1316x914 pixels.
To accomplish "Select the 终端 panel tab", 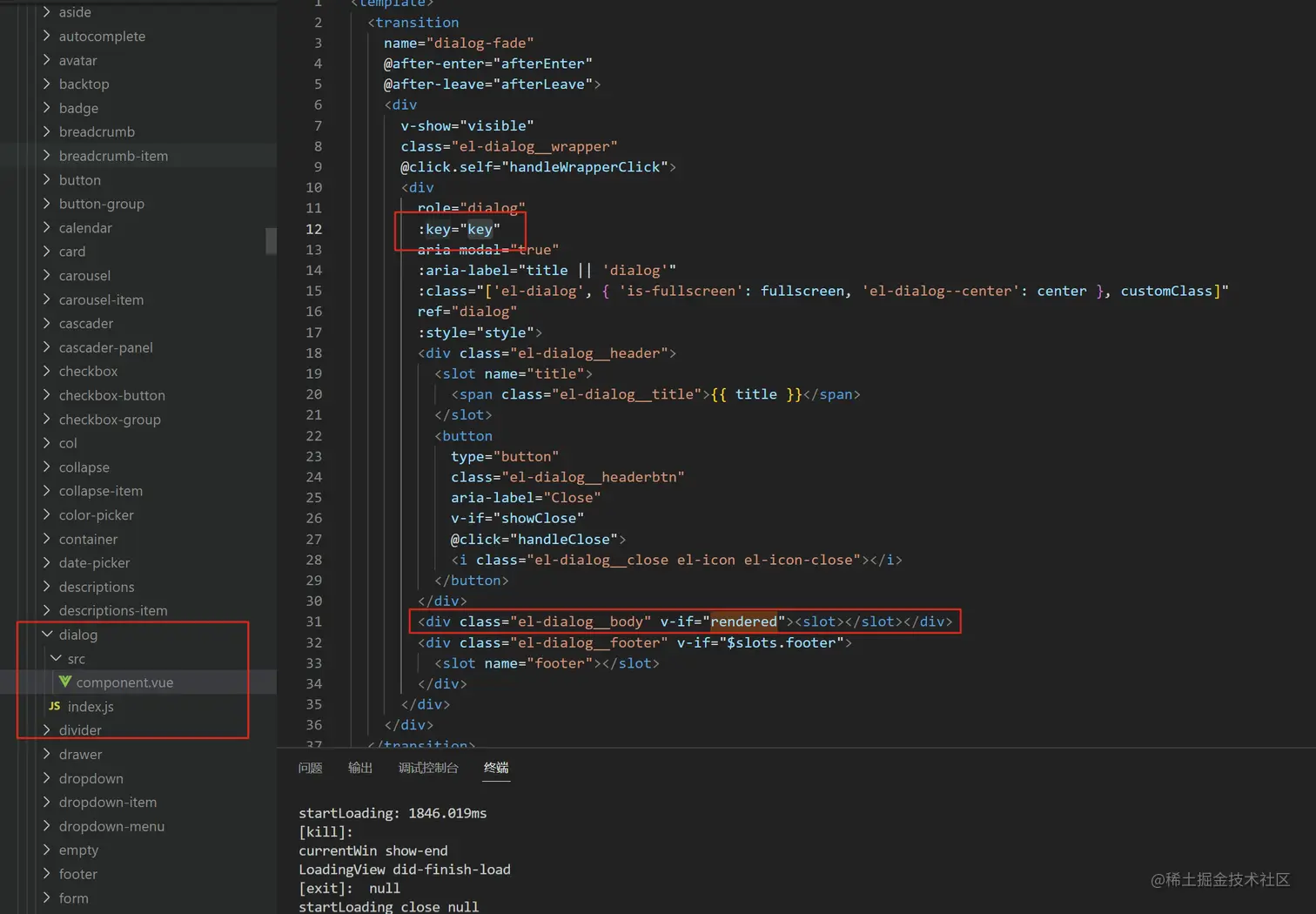I will click(x=496, y=768).
